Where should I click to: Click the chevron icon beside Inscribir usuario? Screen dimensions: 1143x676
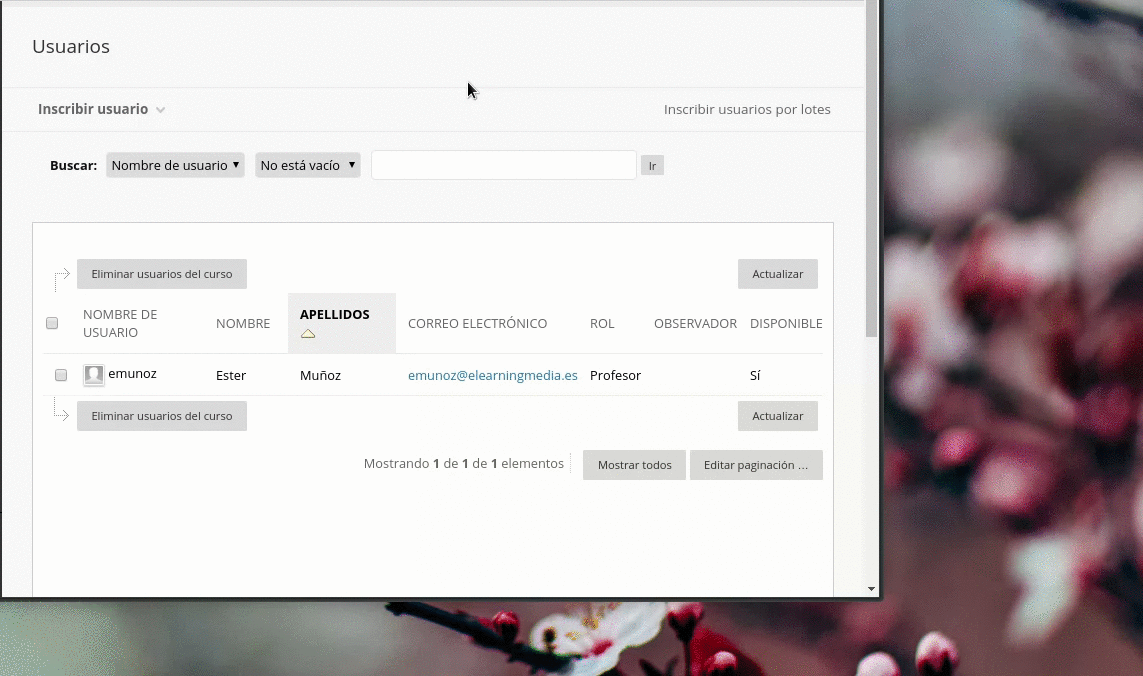point(160,110)
